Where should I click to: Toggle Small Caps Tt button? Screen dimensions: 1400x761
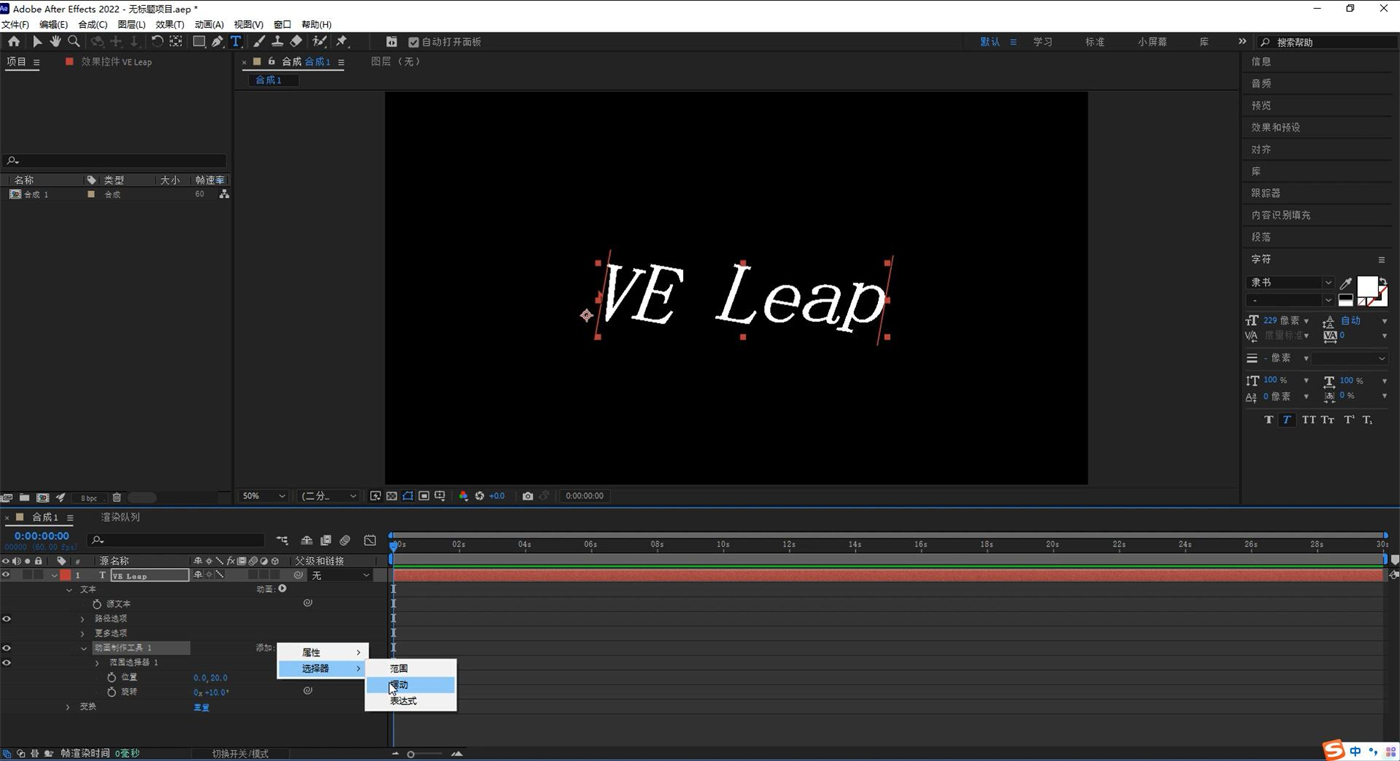tap(1328, 420)
